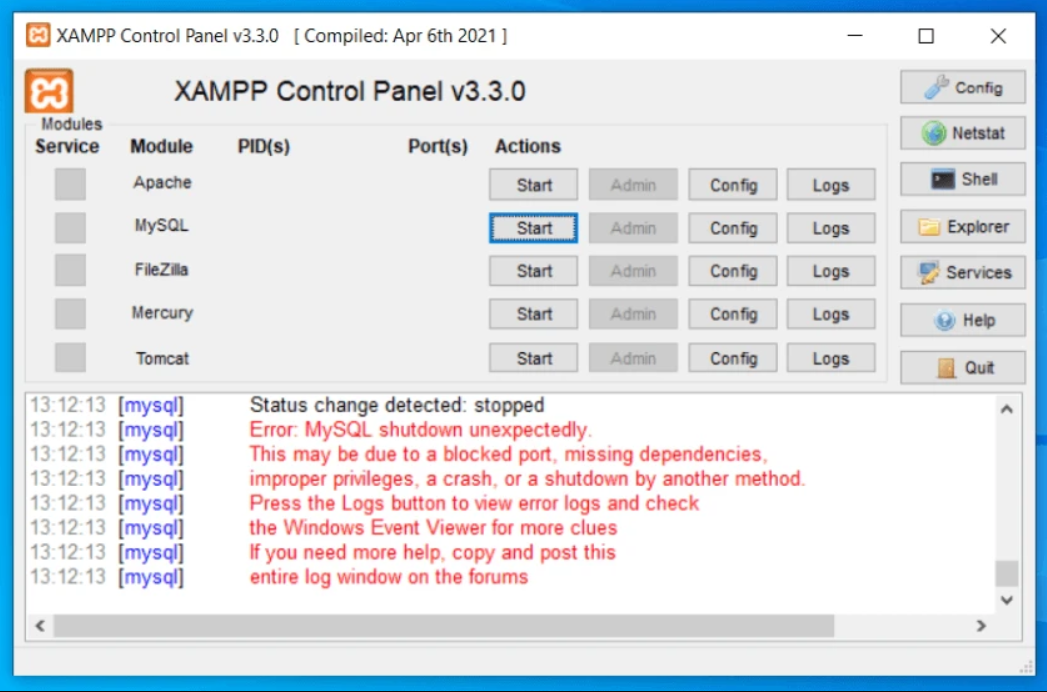Toggle Mercury service install checkbox
Image resolution: width=1047 pixels, height=692 pixels.
click(70, 313)
